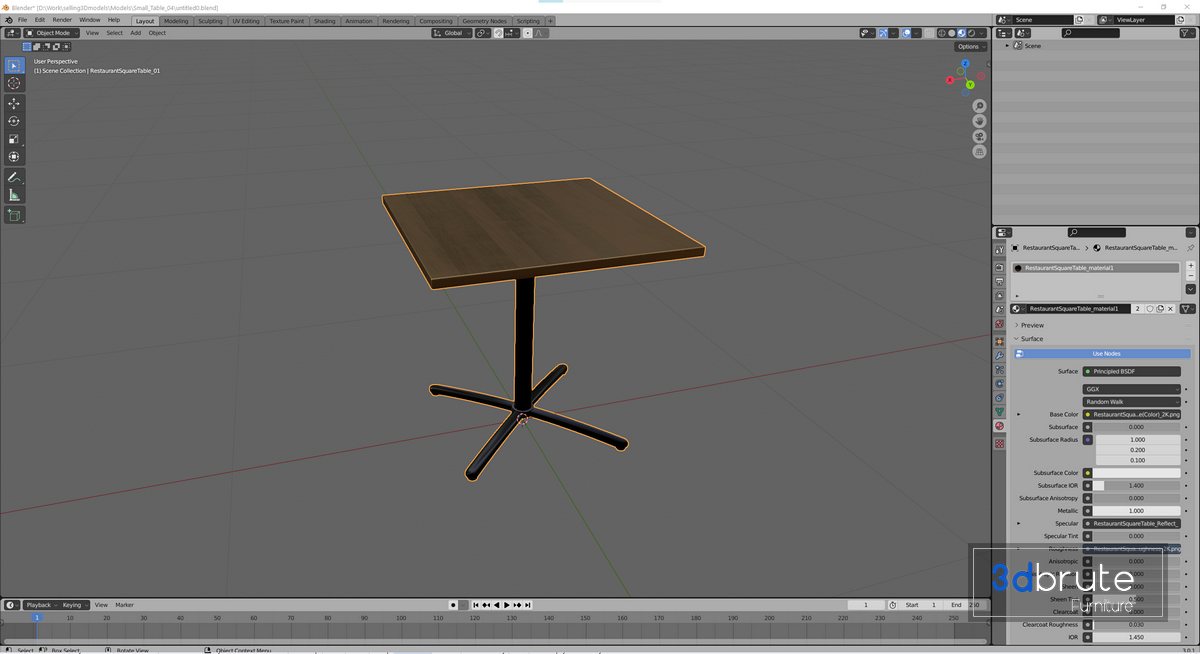Select the Rotate tool
Image resolution: width=1200 pixels, height=654 pixels.
pos(14,121)
